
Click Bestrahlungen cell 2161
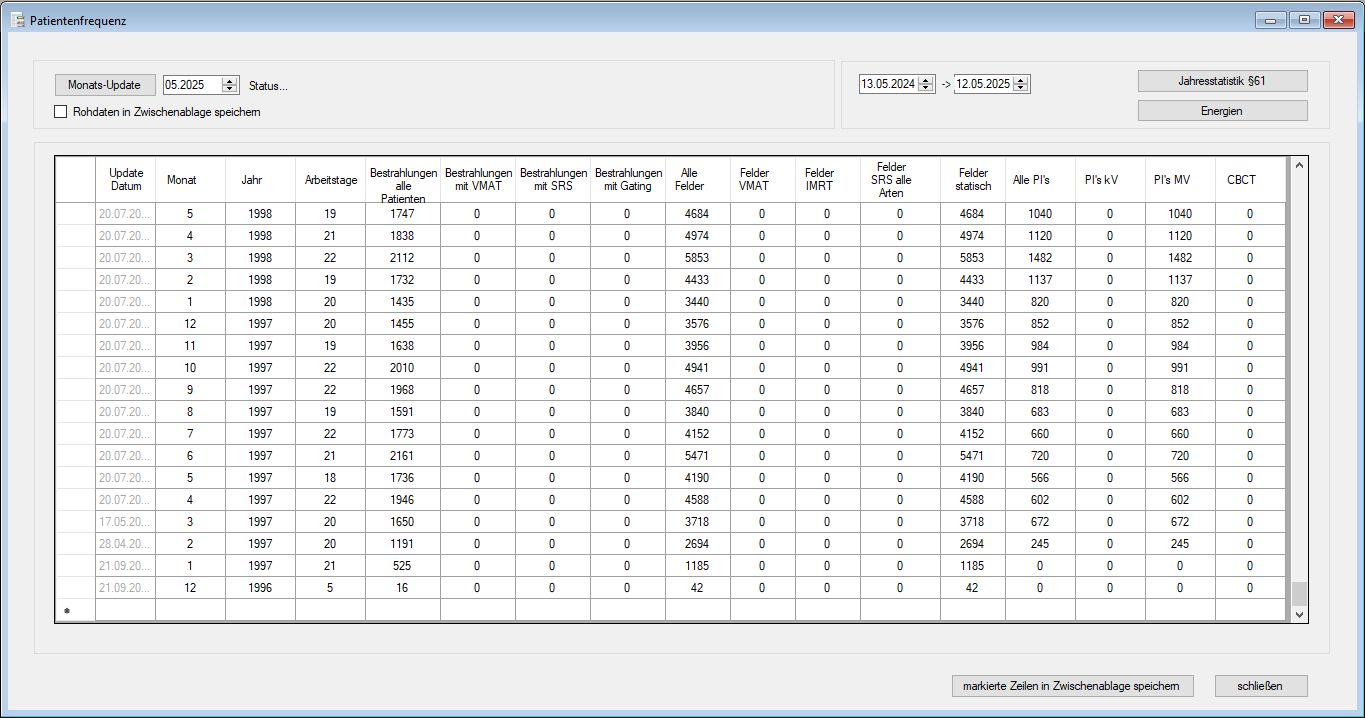tap(403, 455)
